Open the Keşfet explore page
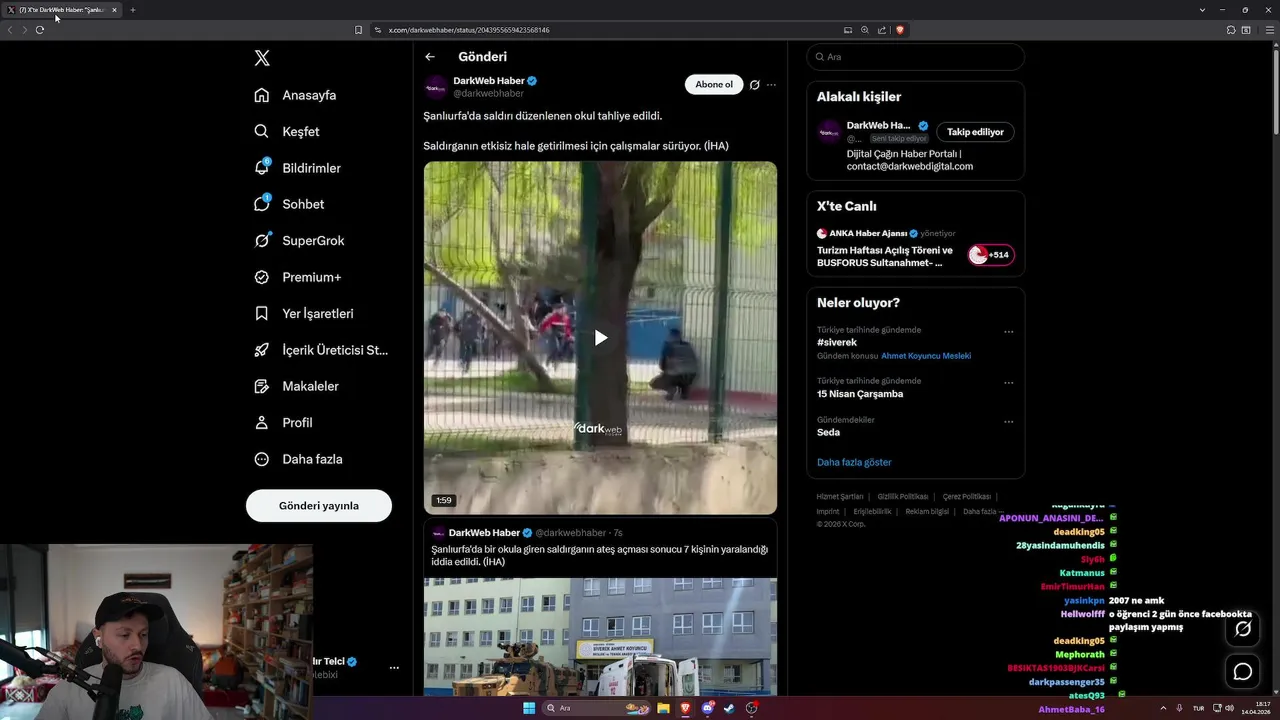The width and height of the screenshot is (1280, 720). [287, 131]
